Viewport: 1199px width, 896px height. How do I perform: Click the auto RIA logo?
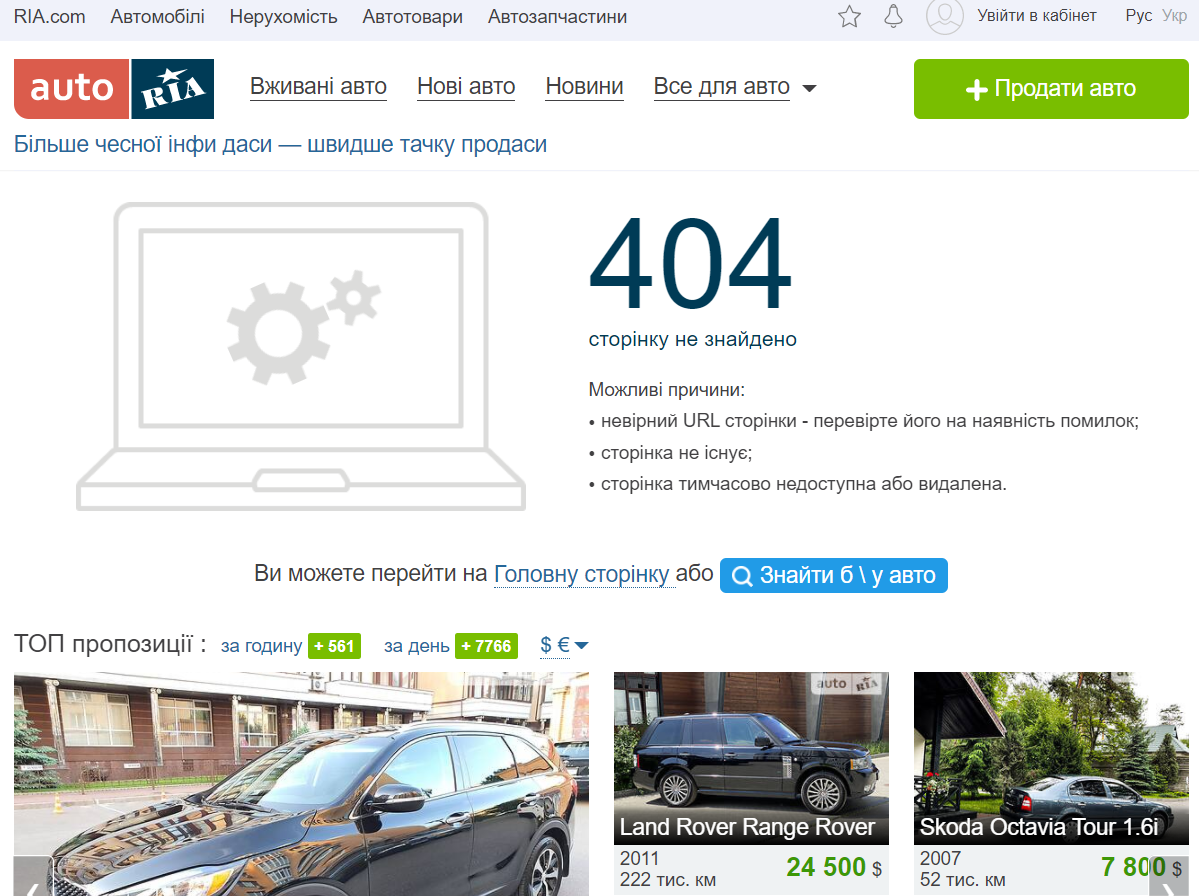tap(114, 89)
